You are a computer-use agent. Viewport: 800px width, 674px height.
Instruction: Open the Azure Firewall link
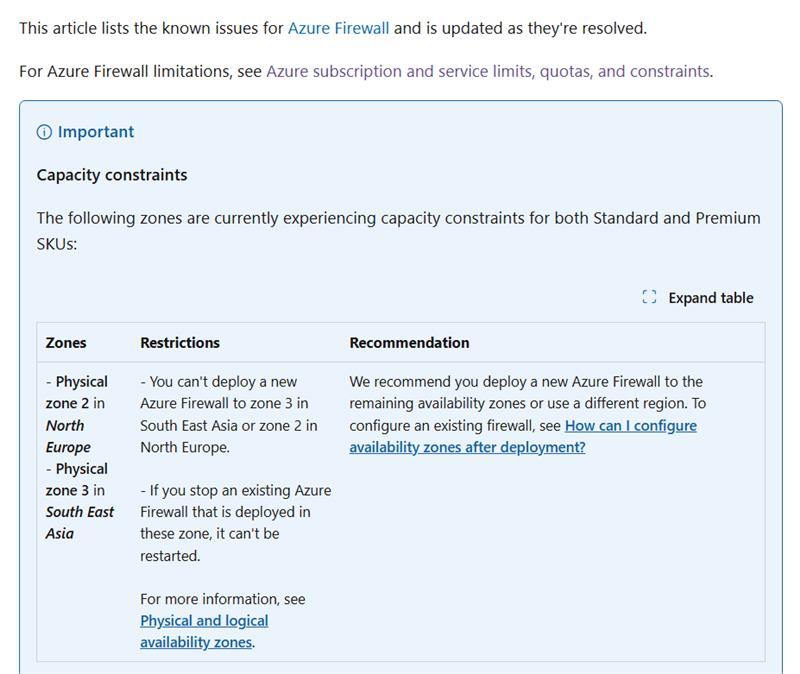[338, 28]
